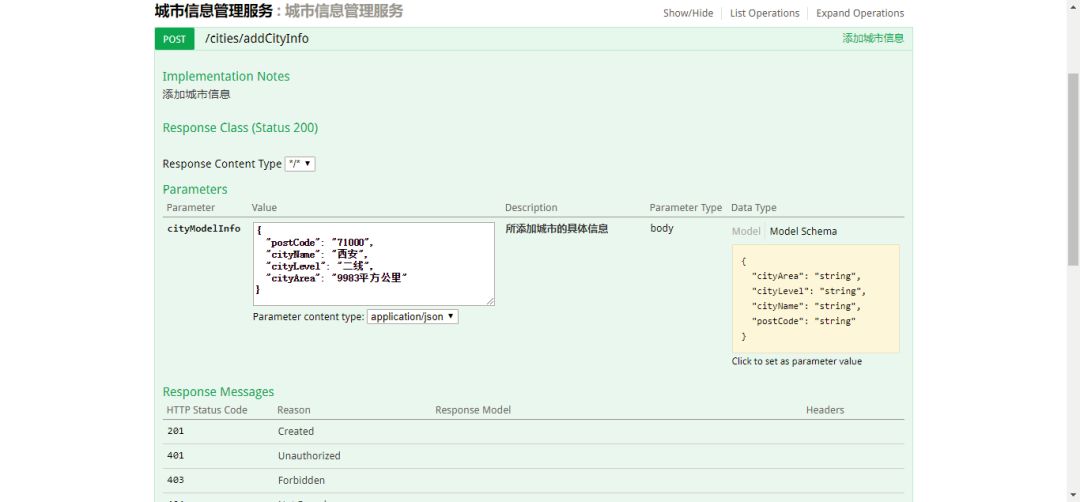Click Expand Operations link

[x=860, y=13]
